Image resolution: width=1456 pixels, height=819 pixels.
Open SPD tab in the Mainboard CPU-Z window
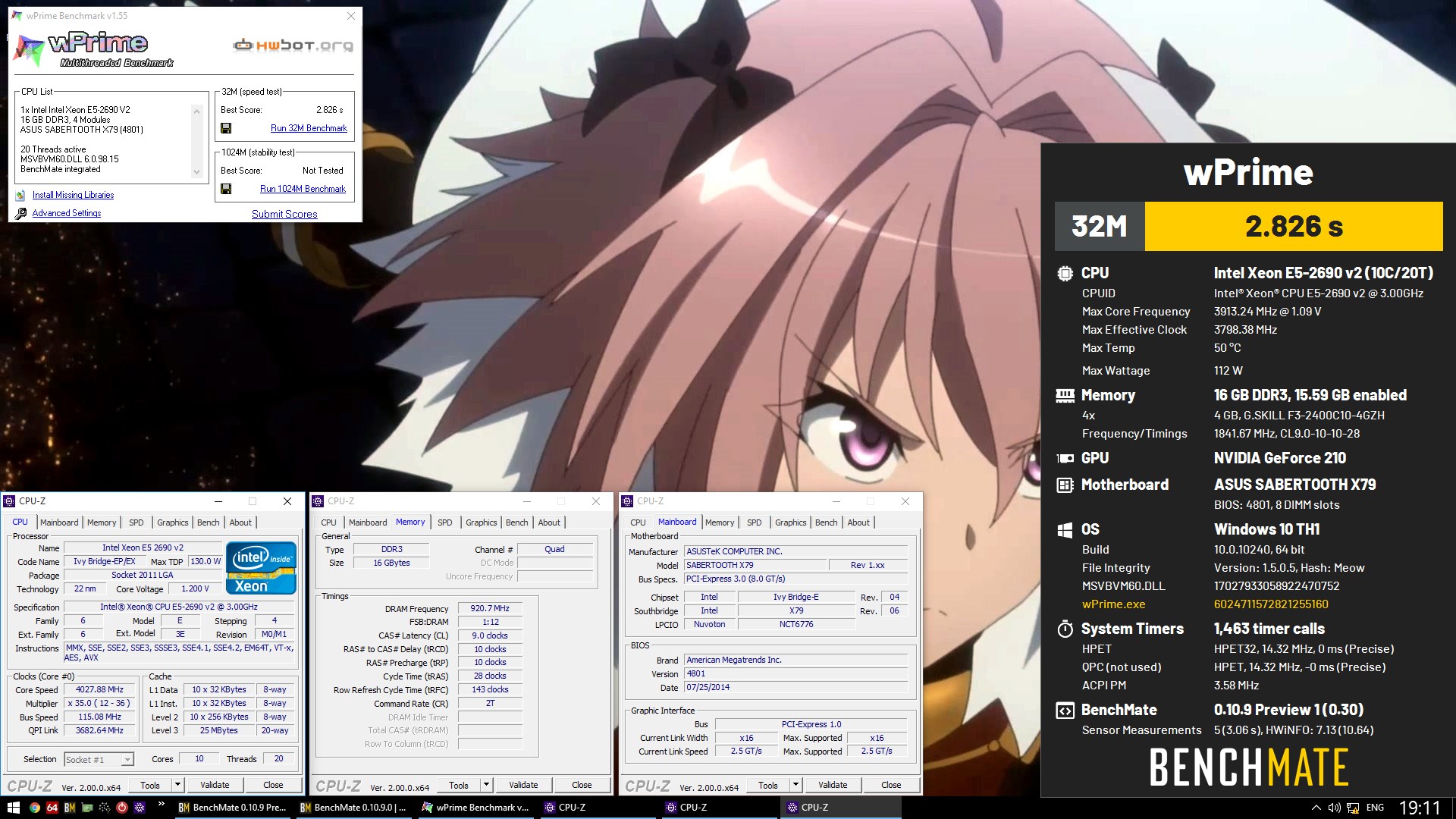(755, 522)
